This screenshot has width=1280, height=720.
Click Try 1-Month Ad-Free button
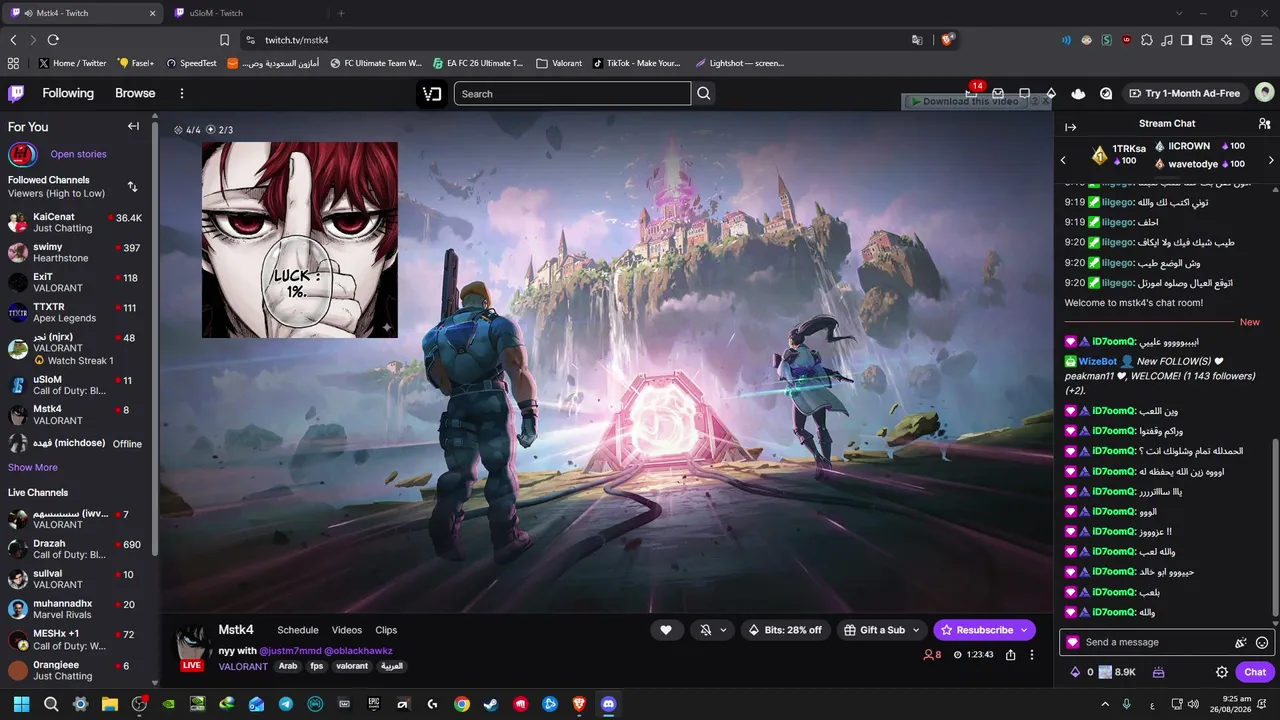point(1184,93)
